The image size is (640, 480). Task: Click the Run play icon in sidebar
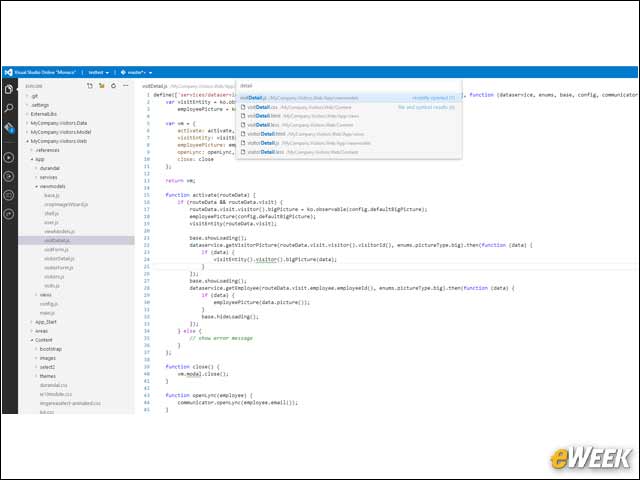9,158
